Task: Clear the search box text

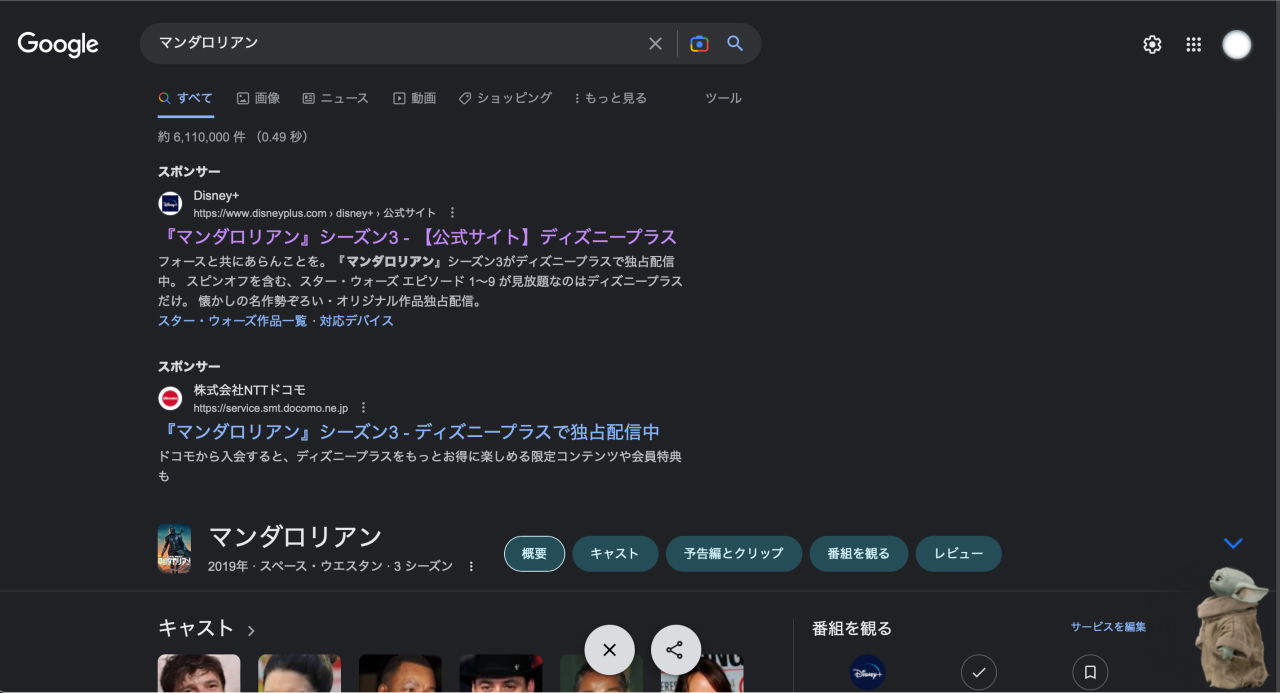Action: point(655,44)
